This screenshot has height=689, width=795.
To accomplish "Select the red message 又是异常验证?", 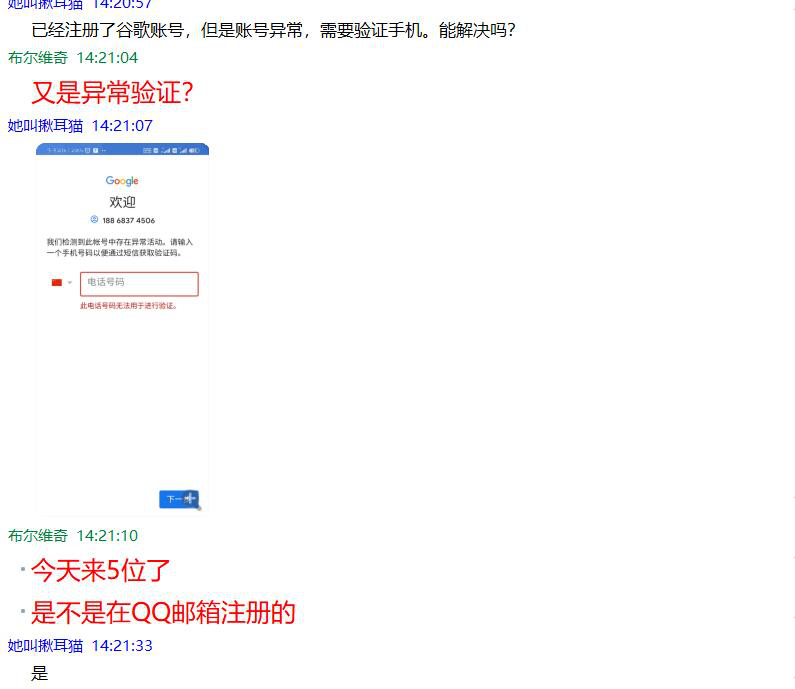I will (112, 93).
